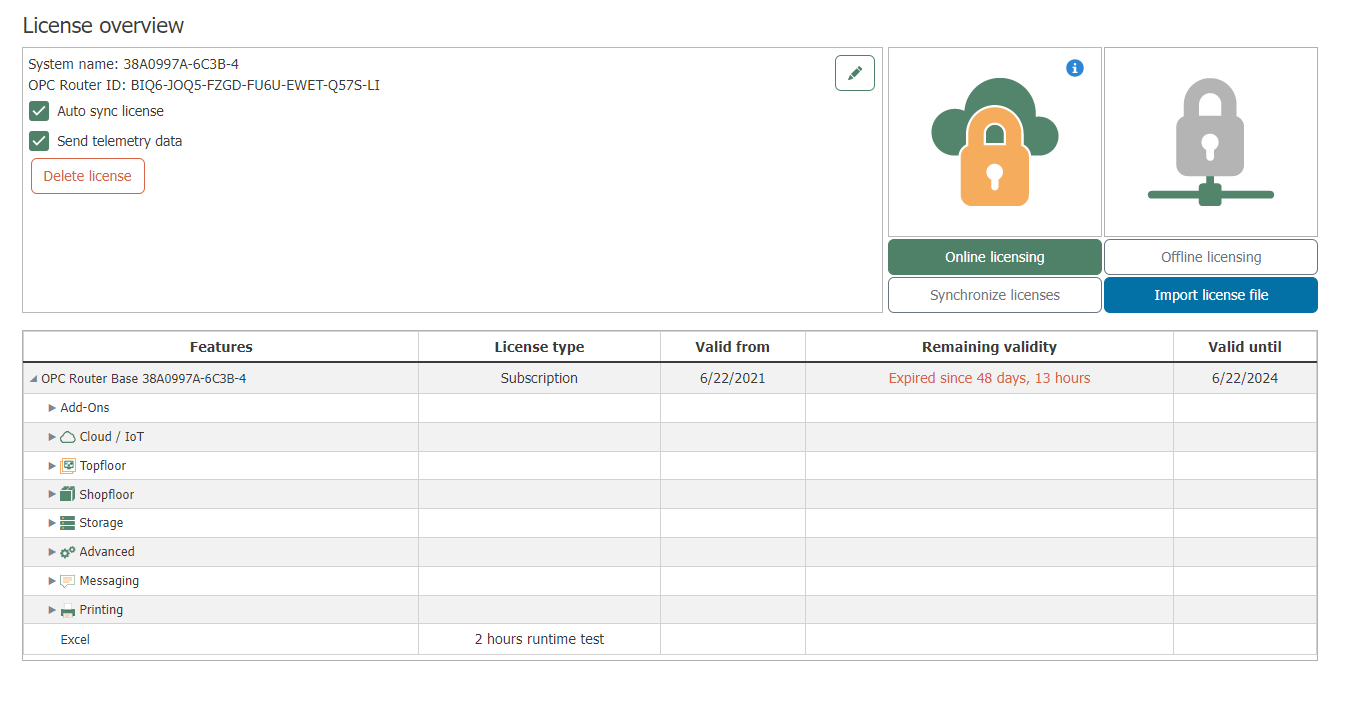The image size is (1362, 704).
Task: Select the Storage row label
Action: coord(102,523)
